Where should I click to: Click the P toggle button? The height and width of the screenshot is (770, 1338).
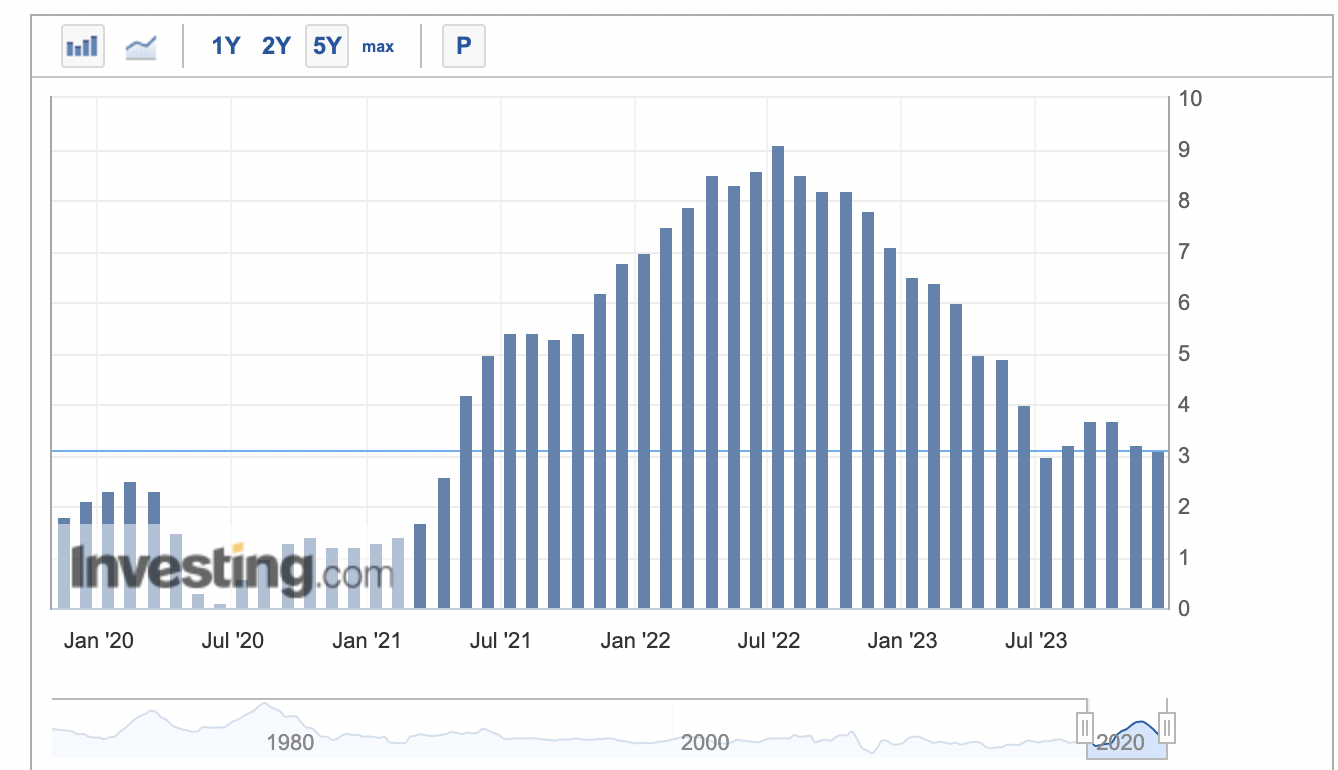464,46
